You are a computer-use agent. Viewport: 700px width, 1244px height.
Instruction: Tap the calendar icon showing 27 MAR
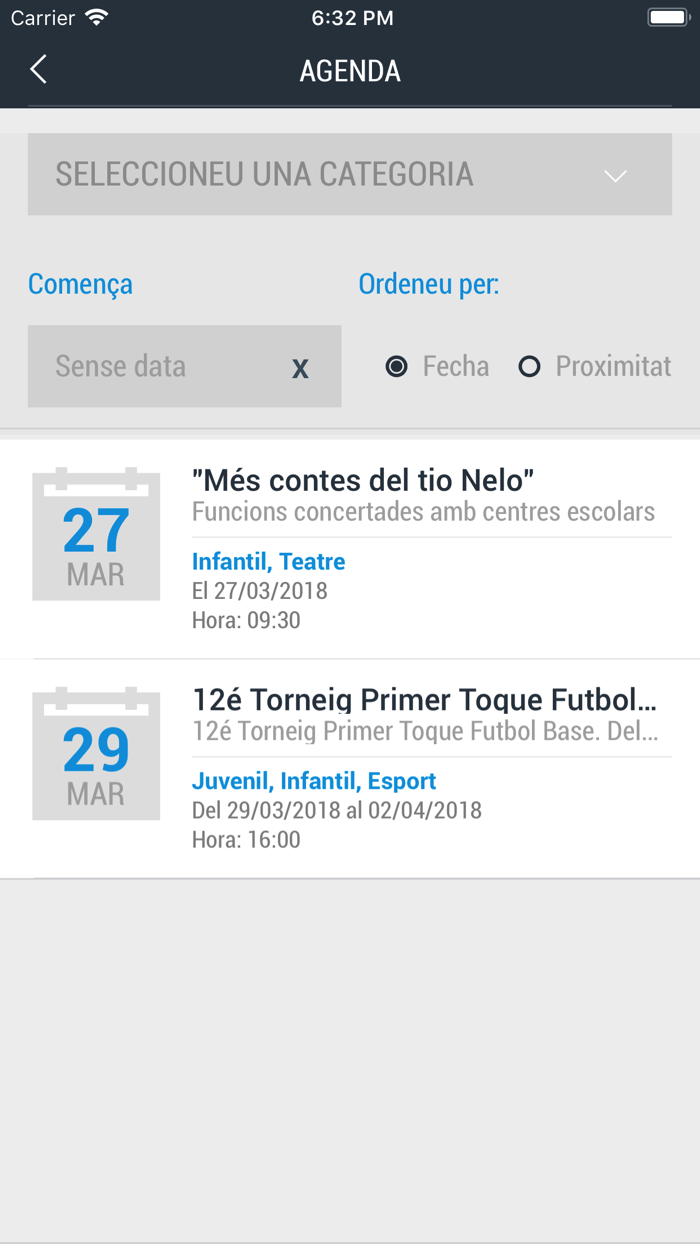pos(95,534)
